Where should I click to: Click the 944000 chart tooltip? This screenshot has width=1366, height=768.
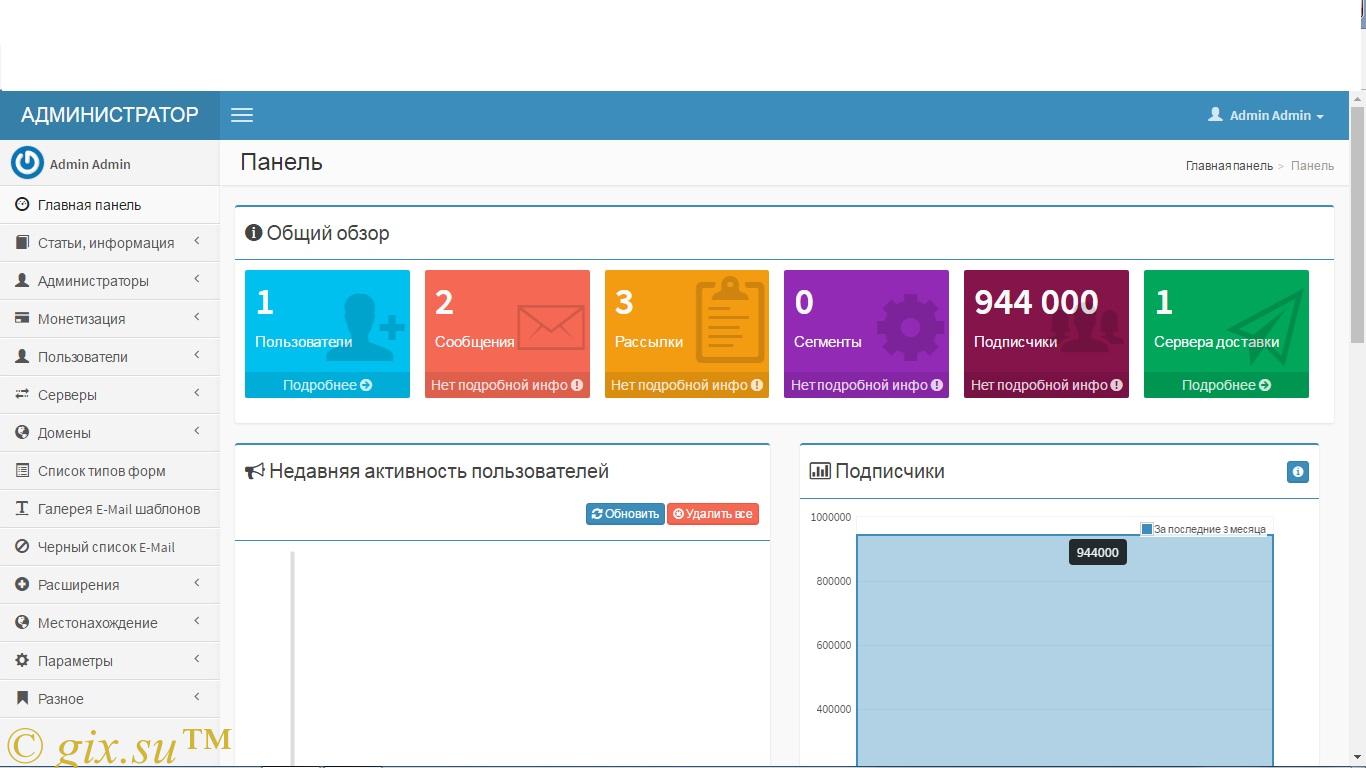pos(1098,552)
